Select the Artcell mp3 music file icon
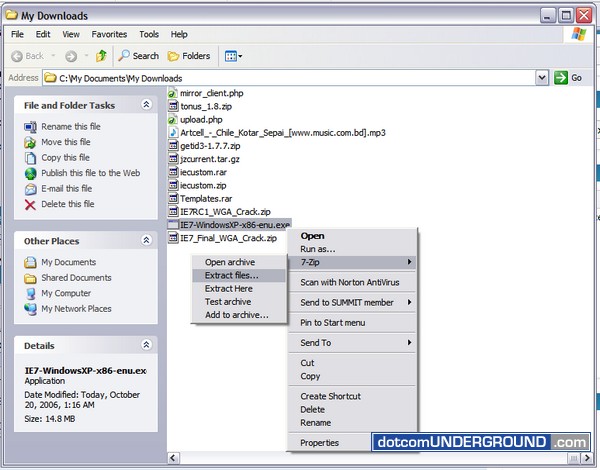This screenshot has height=470, width=600. coord(173,132)
